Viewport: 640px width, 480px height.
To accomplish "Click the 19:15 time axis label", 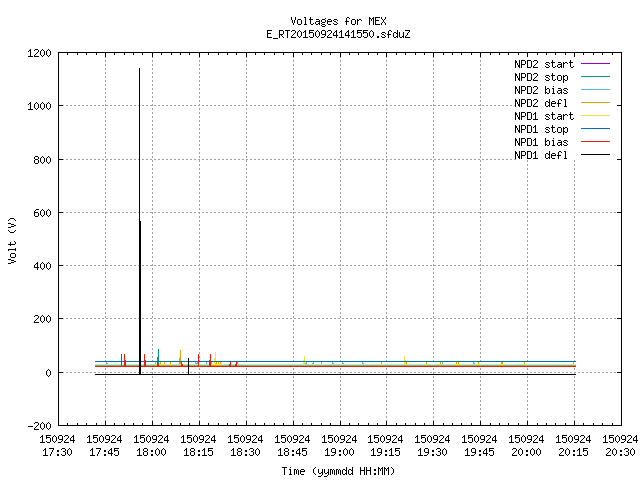I will [386, 453].
